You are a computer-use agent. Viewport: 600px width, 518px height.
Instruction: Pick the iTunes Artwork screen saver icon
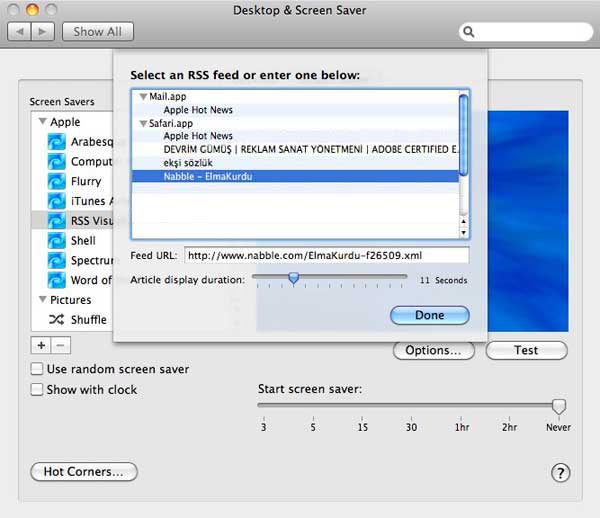[x=57, y=201]
